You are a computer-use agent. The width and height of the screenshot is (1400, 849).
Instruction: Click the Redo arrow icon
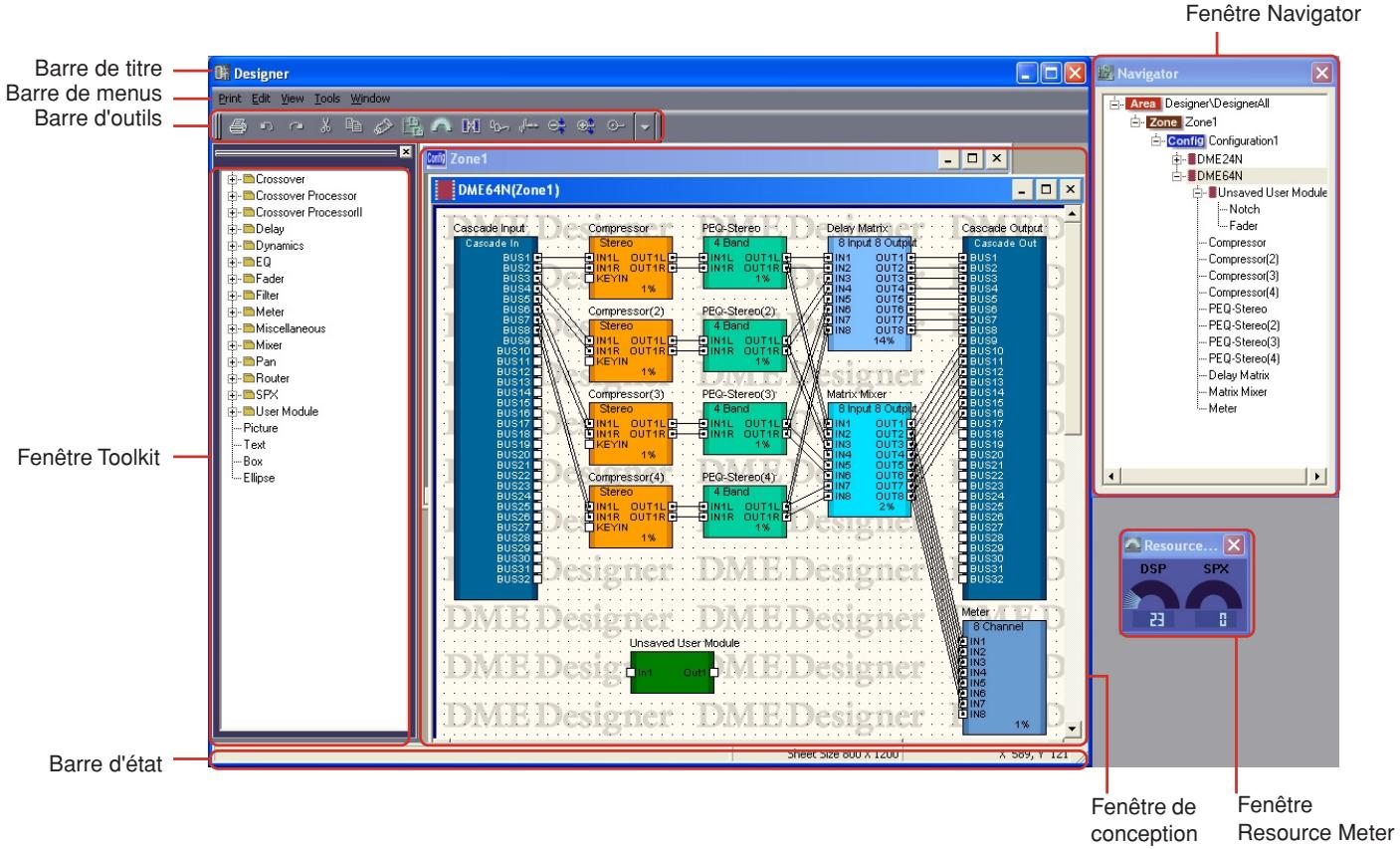[x=296, y=126]
